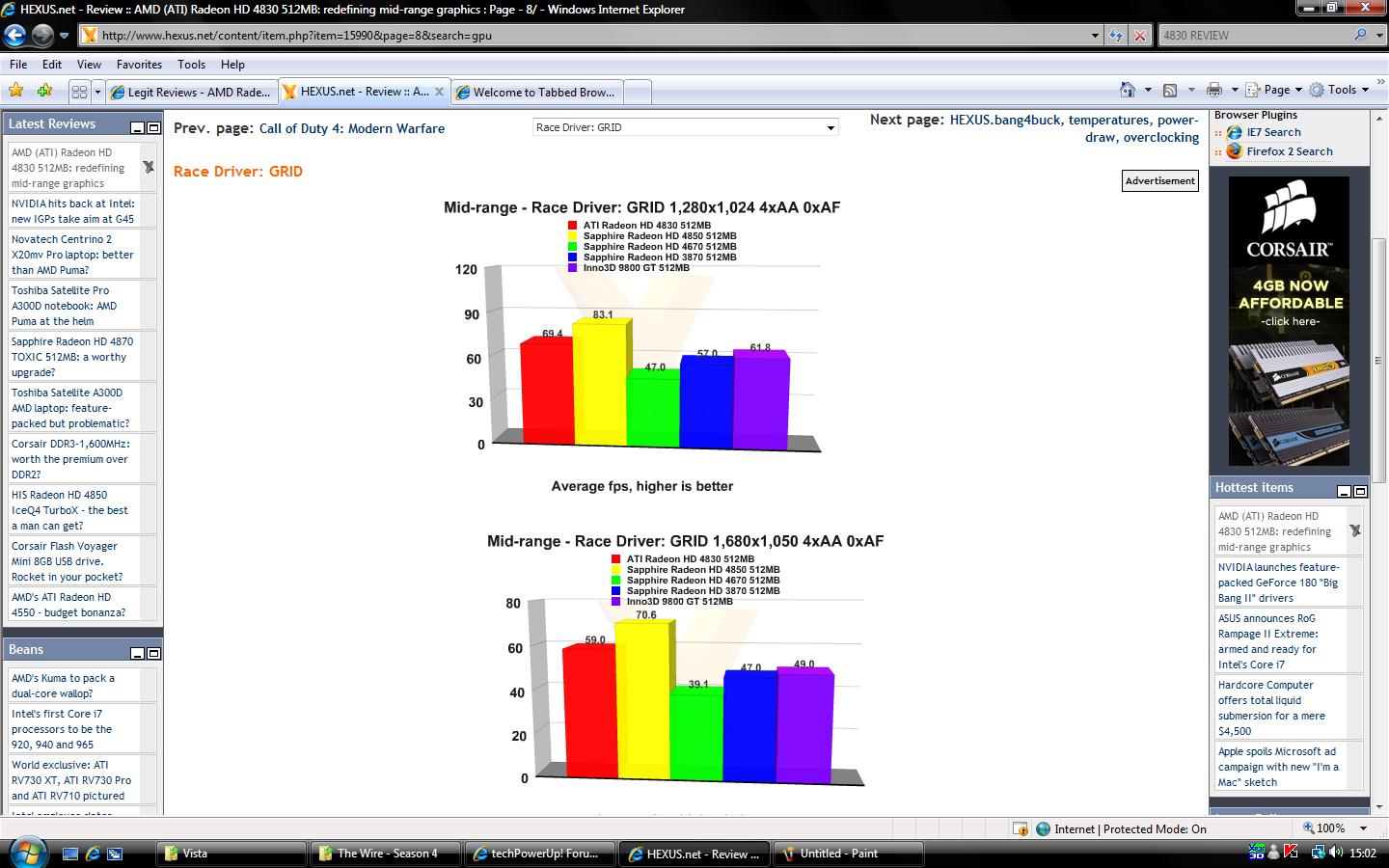Open the Tools menu in menu bar
The image size is (1389, 868).
[x=191, y=65]
